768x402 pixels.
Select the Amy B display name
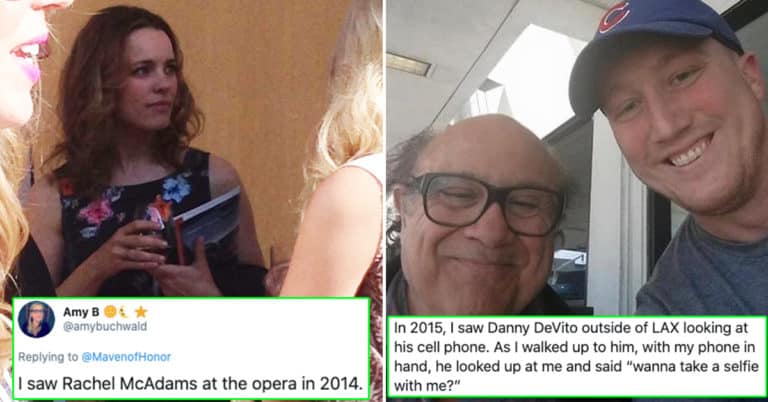(x=81, y=312)
